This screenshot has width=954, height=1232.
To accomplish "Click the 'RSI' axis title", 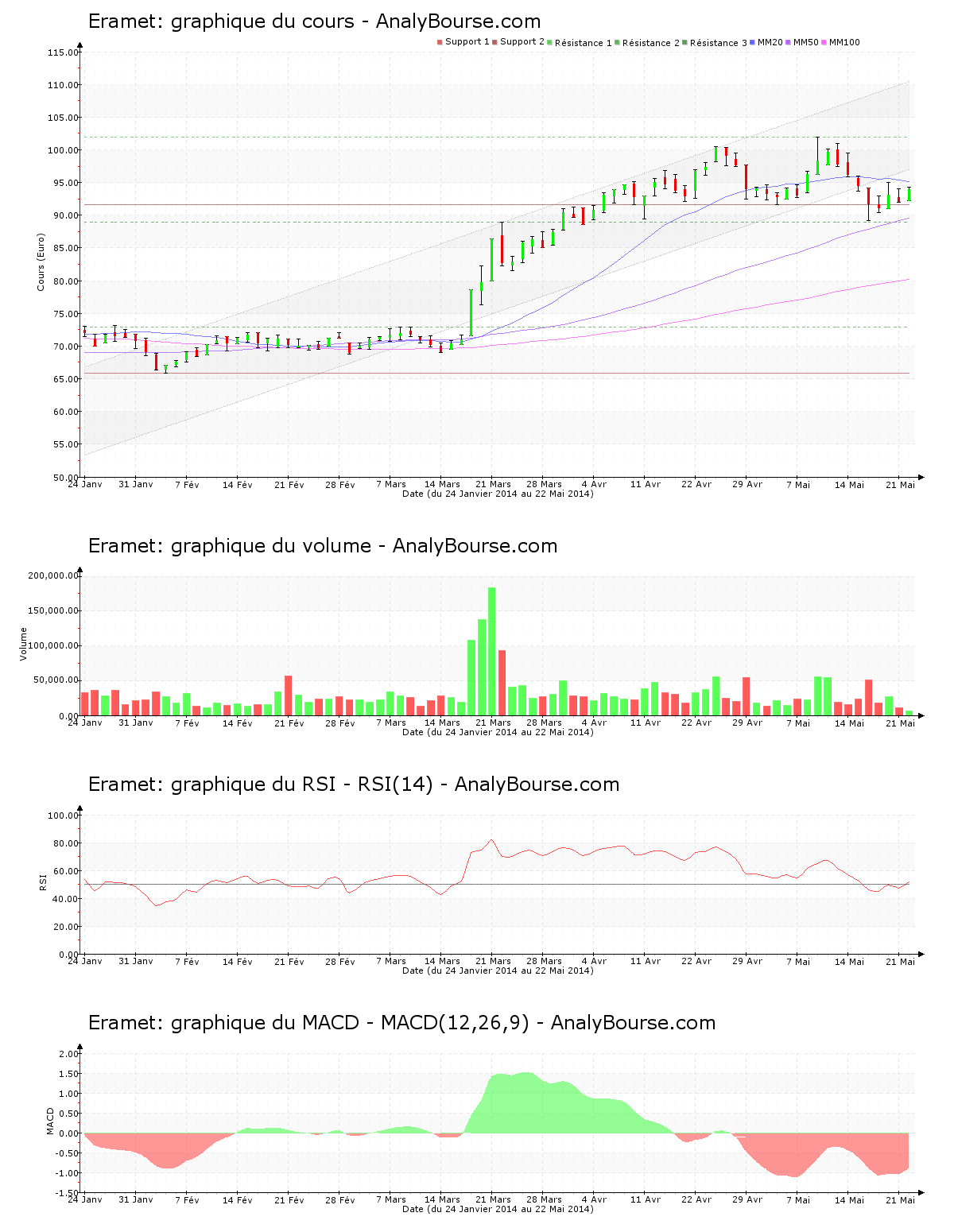I will point(44,881).
